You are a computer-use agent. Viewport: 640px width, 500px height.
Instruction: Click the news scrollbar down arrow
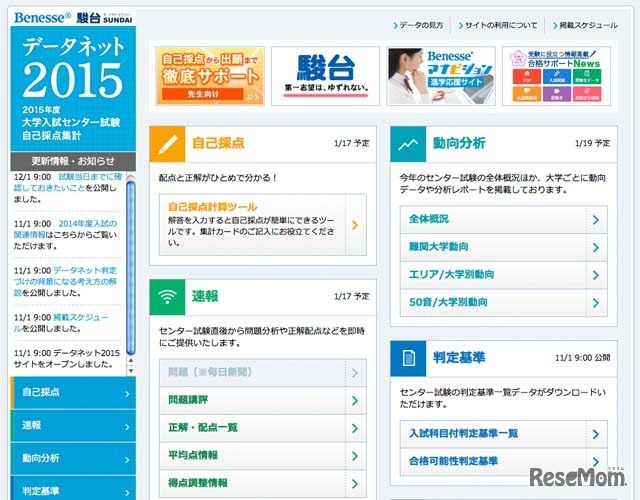click(x=131, y=371)
